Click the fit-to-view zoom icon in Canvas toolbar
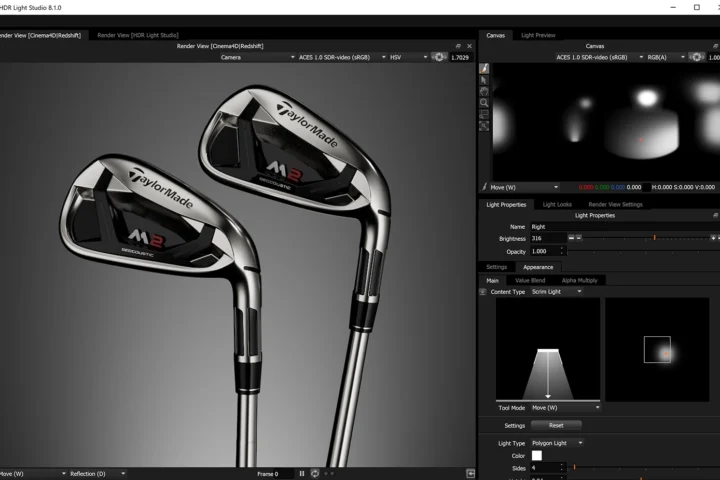The width and height of the screenshot is (720, 480). (x=484, y=126)
